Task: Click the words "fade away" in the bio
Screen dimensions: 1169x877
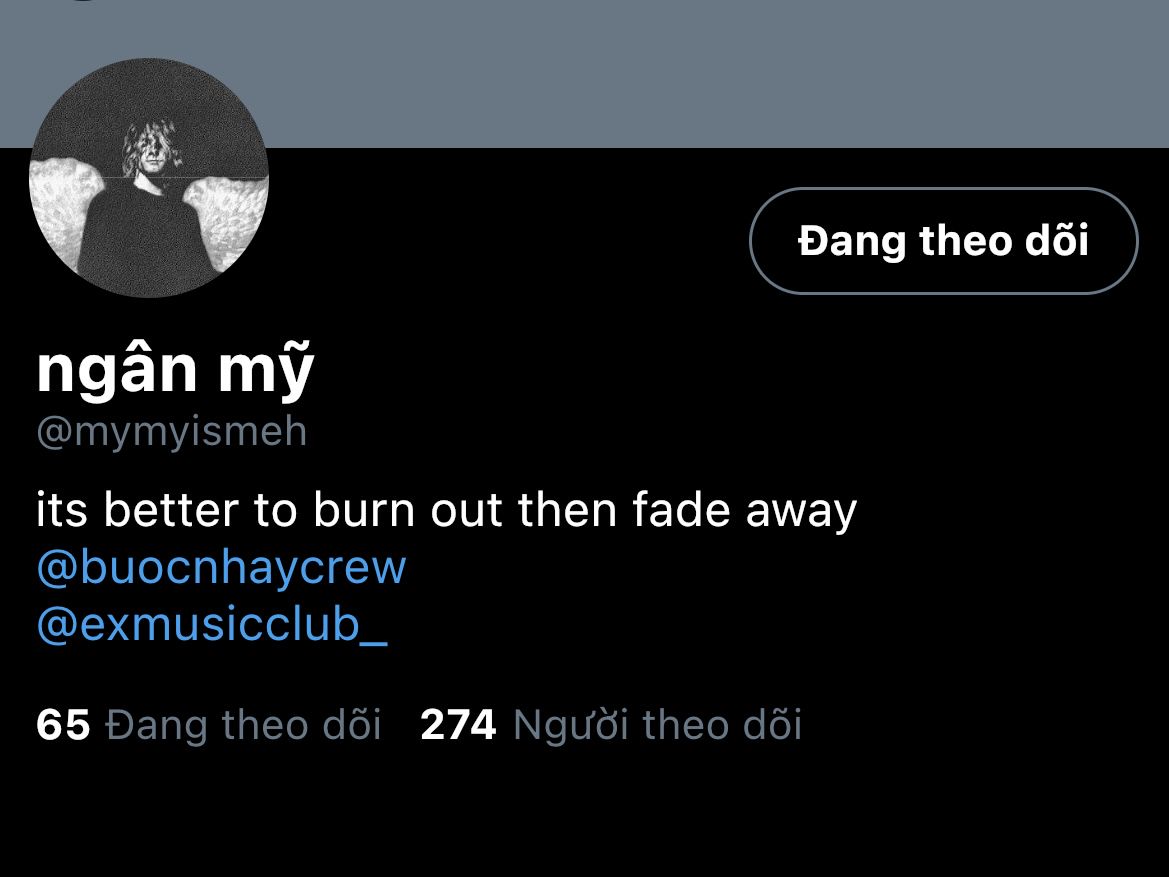Action: tap(744, 511)
